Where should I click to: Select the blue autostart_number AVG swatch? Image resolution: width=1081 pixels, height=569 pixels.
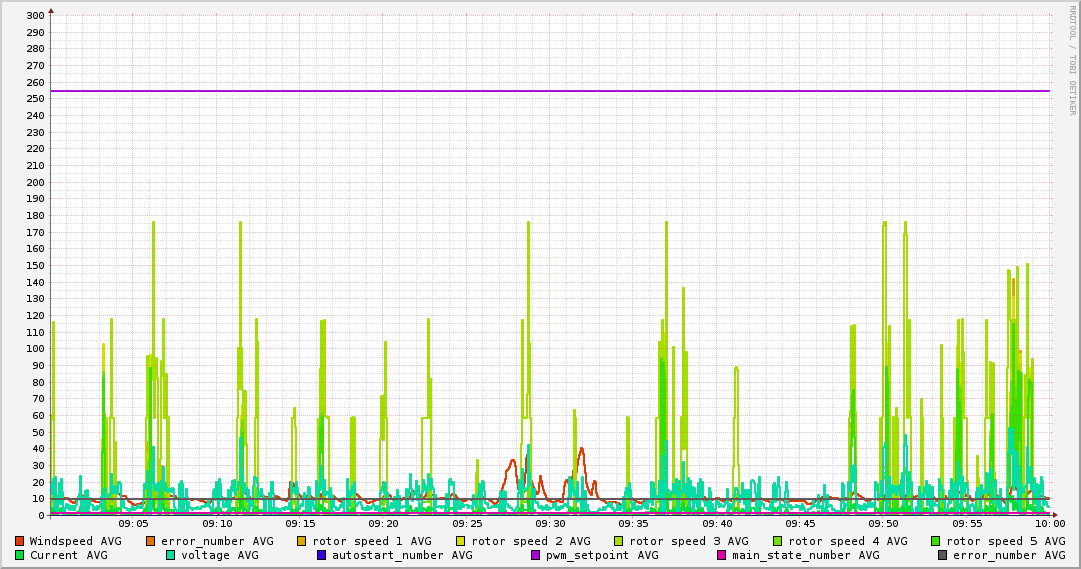click(x=322, y=555)
